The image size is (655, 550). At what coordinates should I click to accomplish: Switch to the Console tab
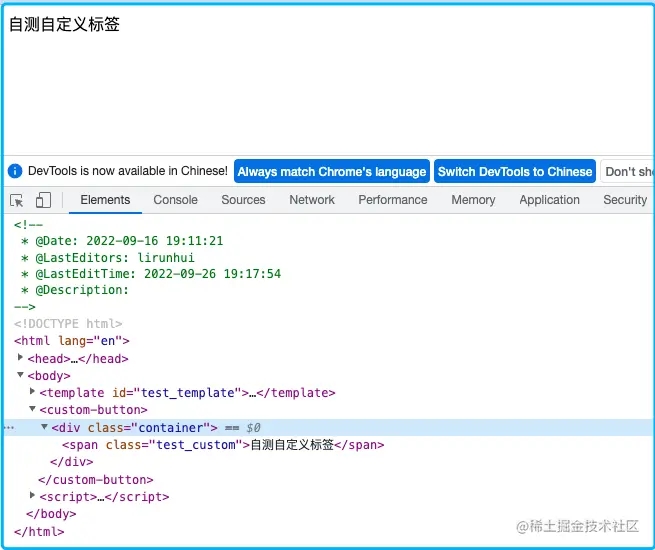(175, 200)
